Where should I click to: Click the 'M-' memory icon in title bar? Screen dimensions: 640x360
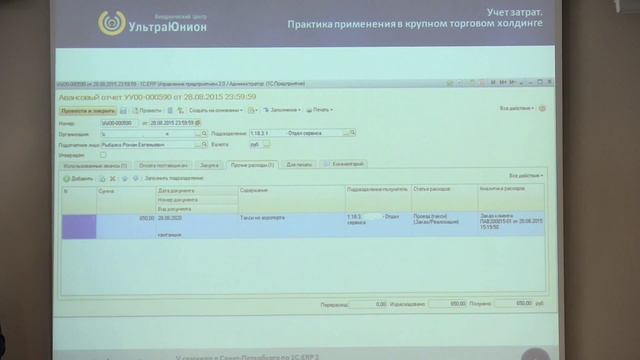click(513, 82)
